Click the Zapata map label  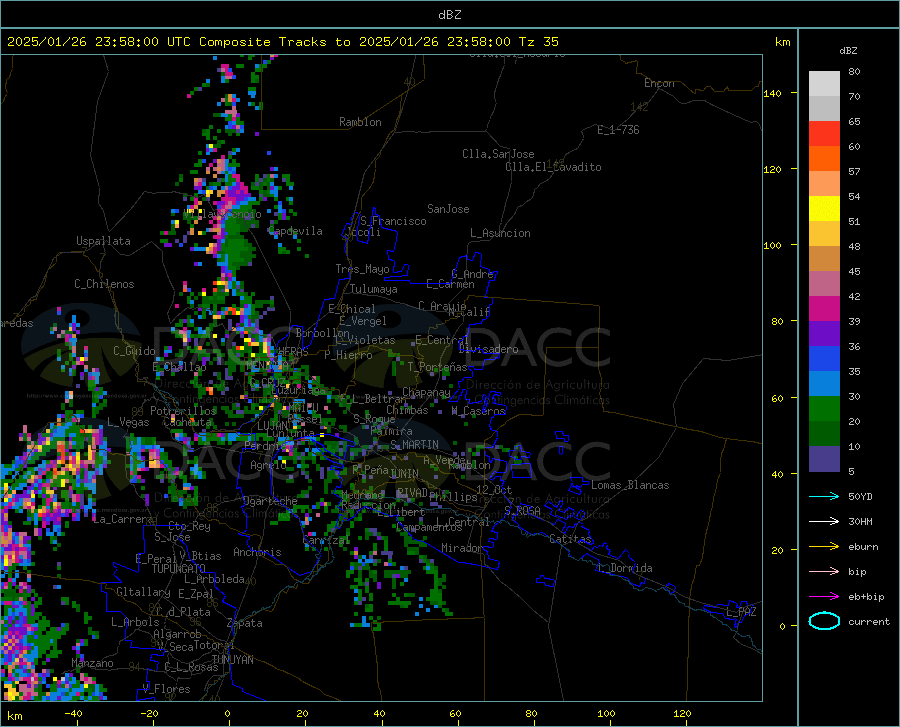[245, 623]
